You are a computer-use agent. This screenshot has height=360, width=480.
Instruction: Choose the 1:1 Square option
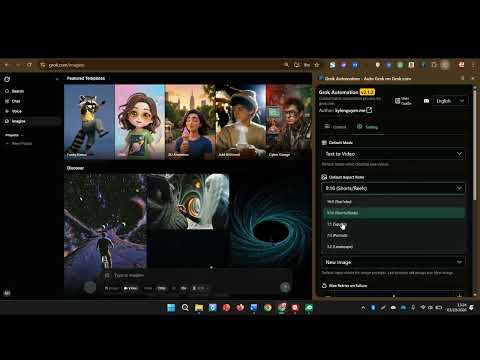click(x=394, y=224)
